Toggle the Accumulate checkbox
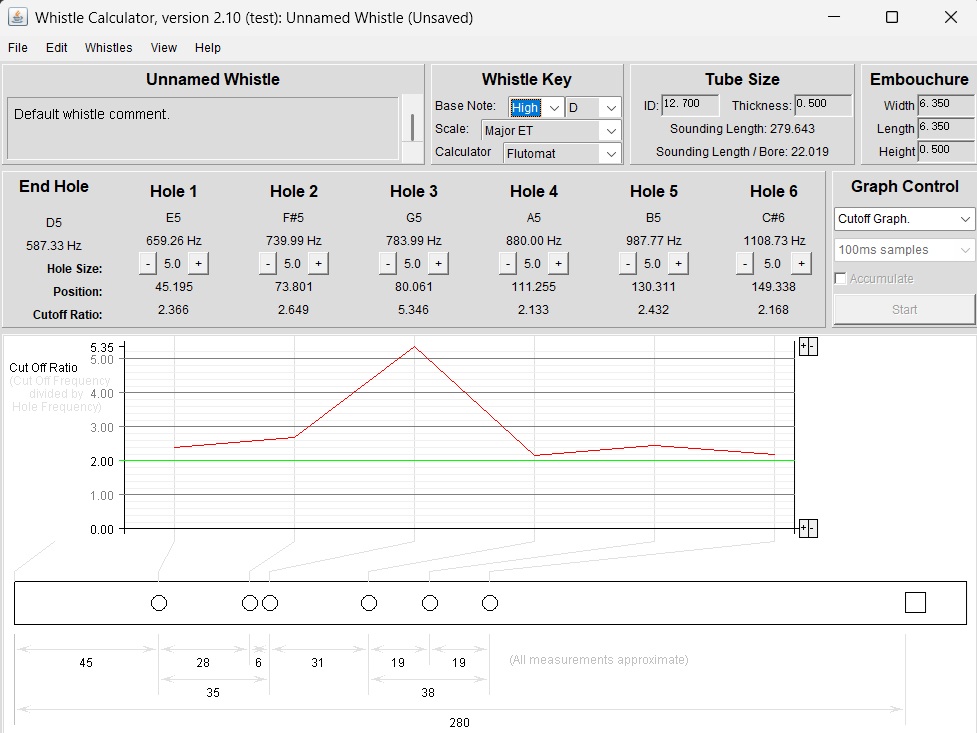The width and height of the screenshot is (977, 733). click(841, 279)
